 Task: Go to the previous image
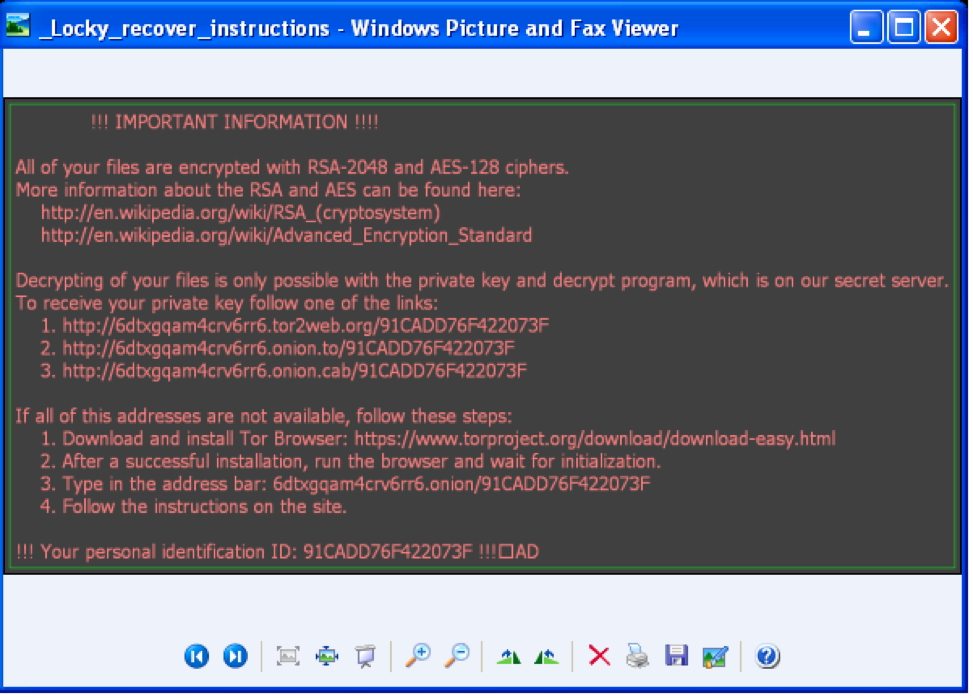click(x=196, y=656)
